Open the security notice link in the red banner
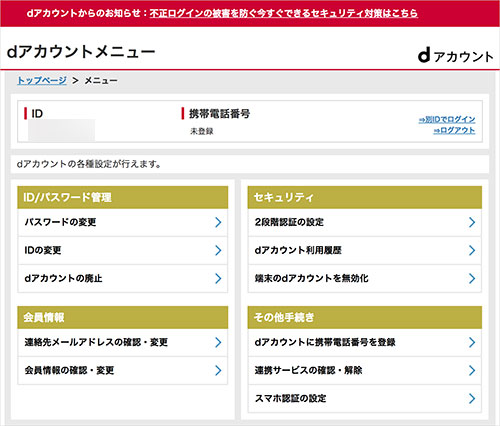Viewport: 500px width, 426px height. coord(284,13)
